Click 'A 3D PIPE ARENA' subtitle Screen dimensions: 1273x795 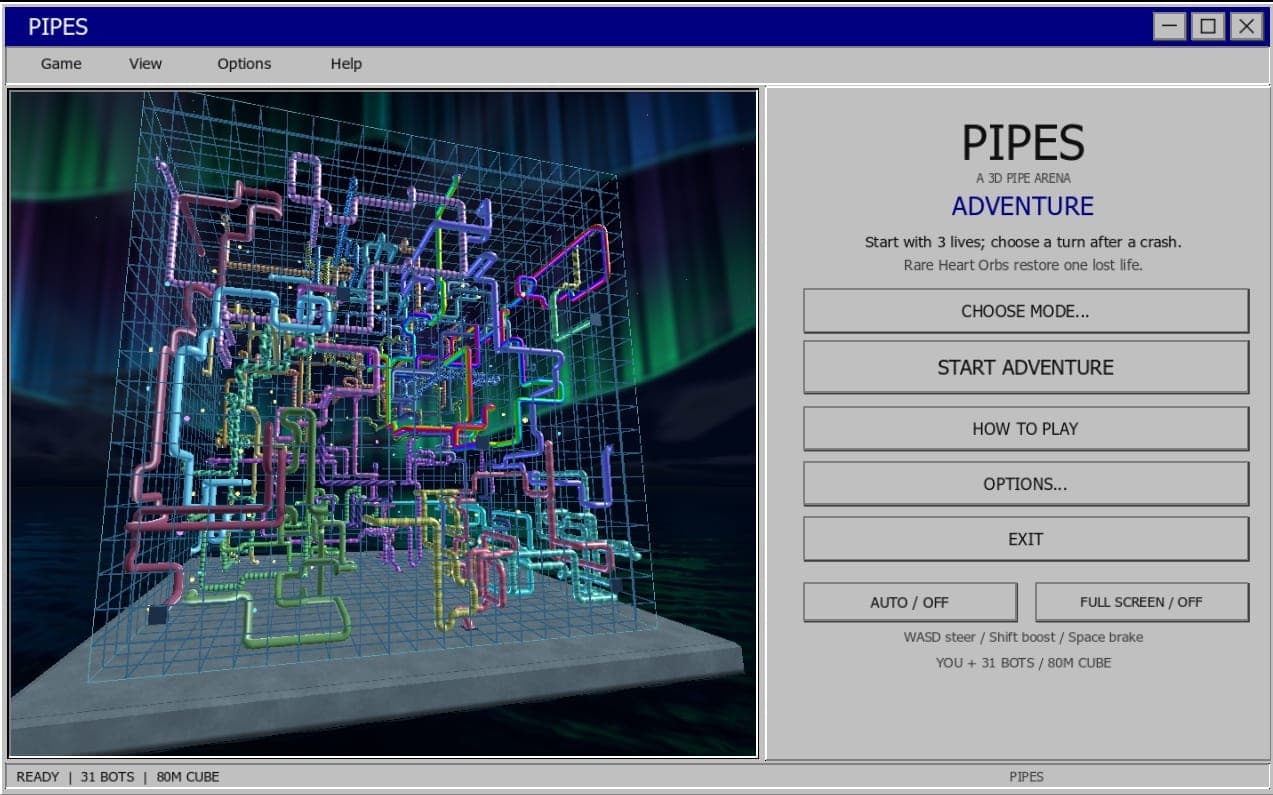pos(1023,179)
